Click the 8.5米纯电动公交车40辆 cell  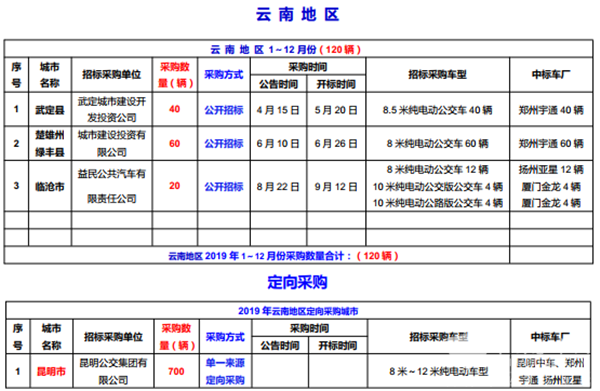[437, 110]
